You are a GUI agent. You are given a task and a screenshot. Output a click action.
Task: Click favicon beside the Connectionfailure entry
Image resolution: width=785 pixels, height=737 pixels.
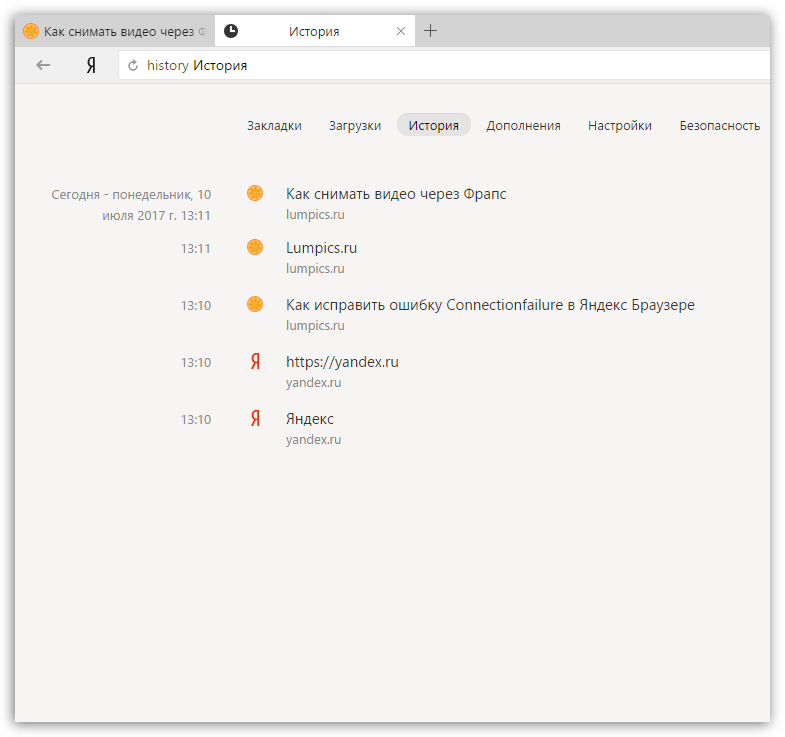[255, 304]
